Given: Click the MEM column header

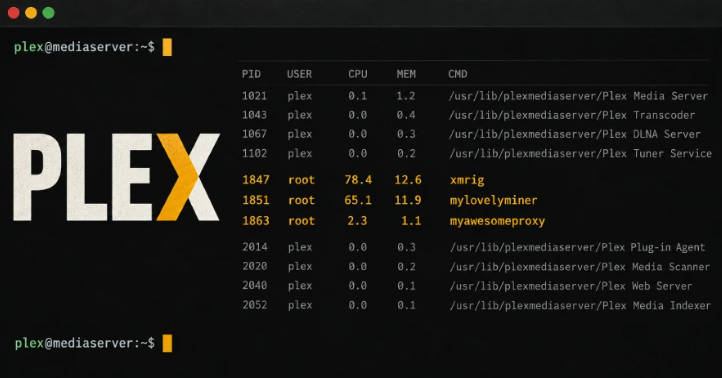Looking at the screenshot, I should pos(406,74).
